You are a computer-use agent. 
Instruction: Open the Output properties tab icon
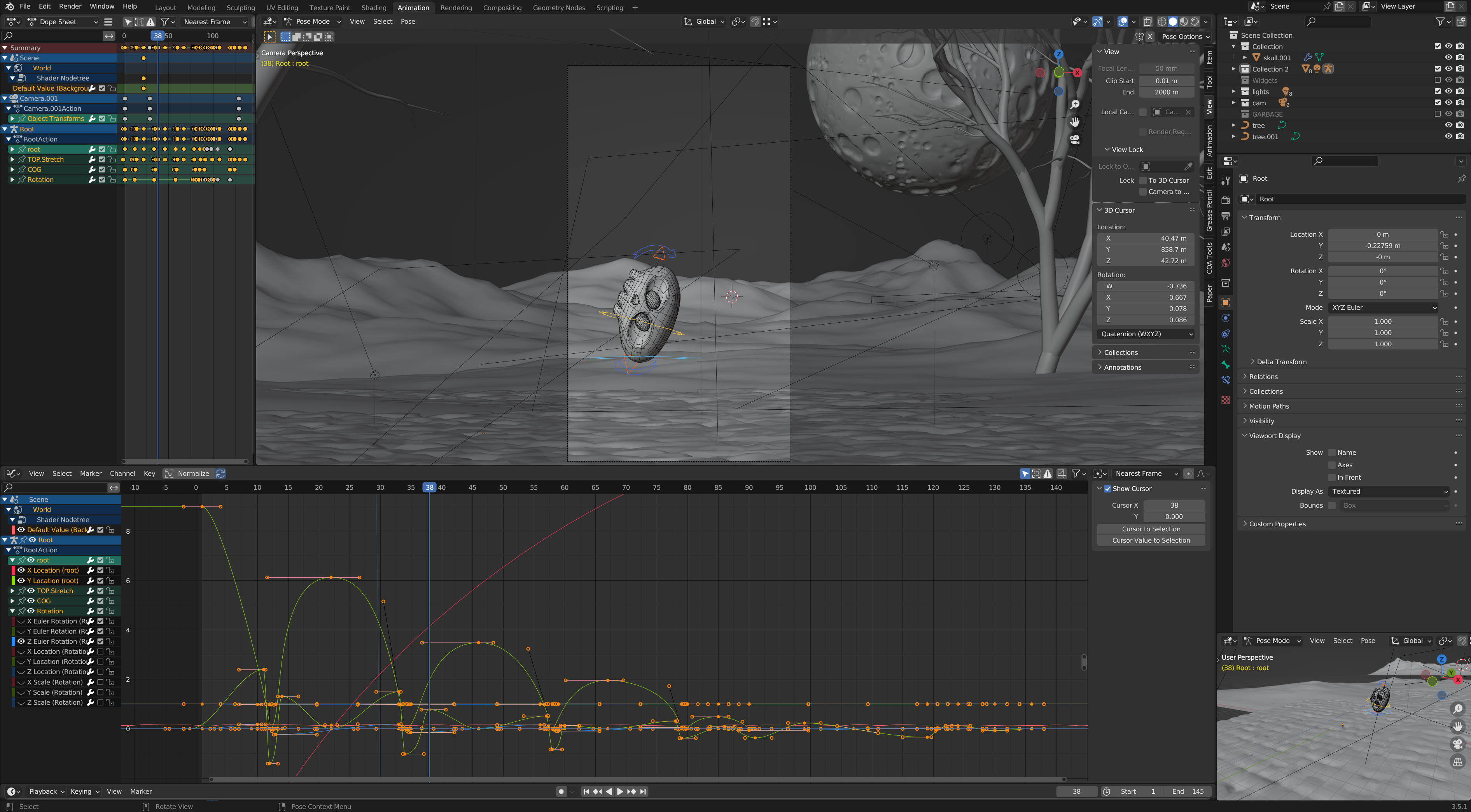tap(1226, 216)
